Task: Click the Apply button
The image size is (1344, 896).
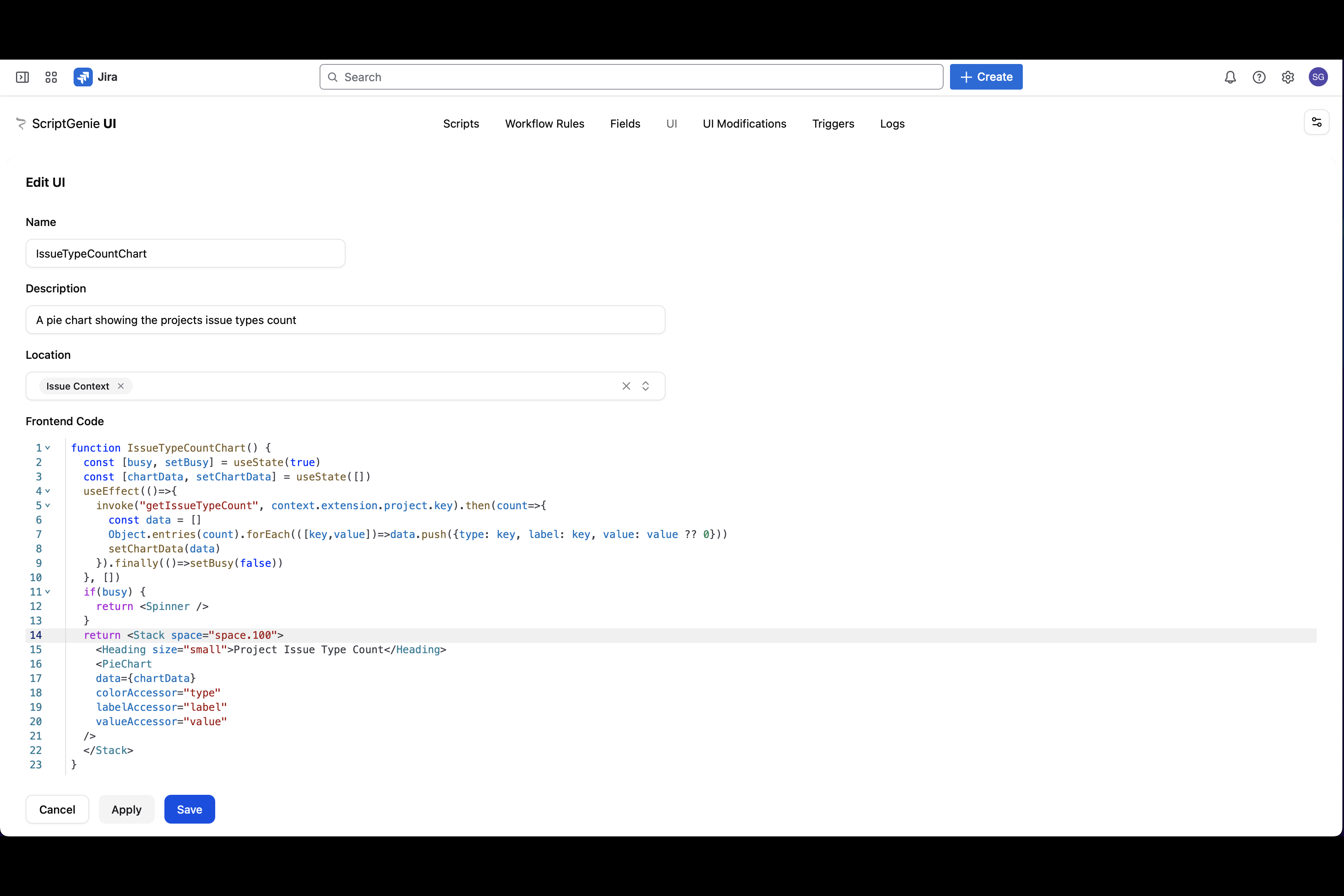Action: click(126, 809)
